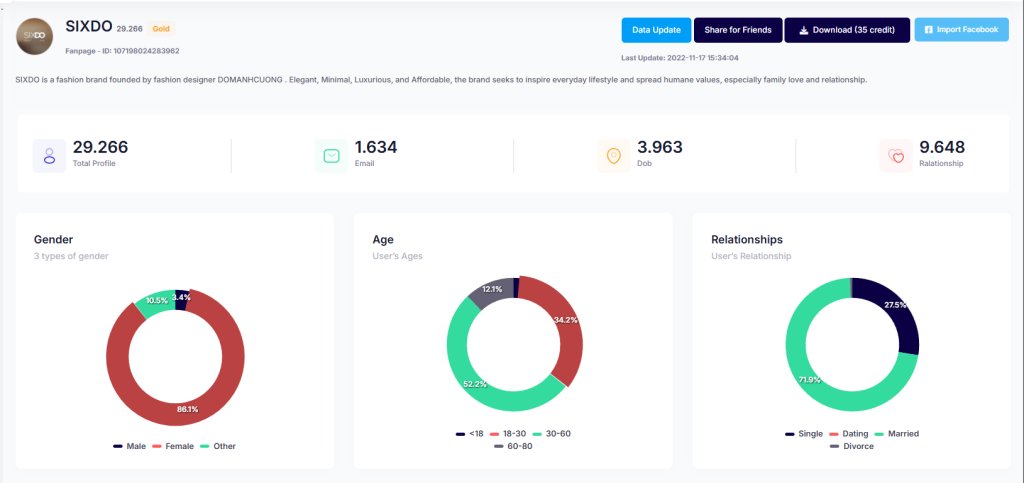Click the Email envelope icon
Screen dimensions: 1024x483
point(332,156)
